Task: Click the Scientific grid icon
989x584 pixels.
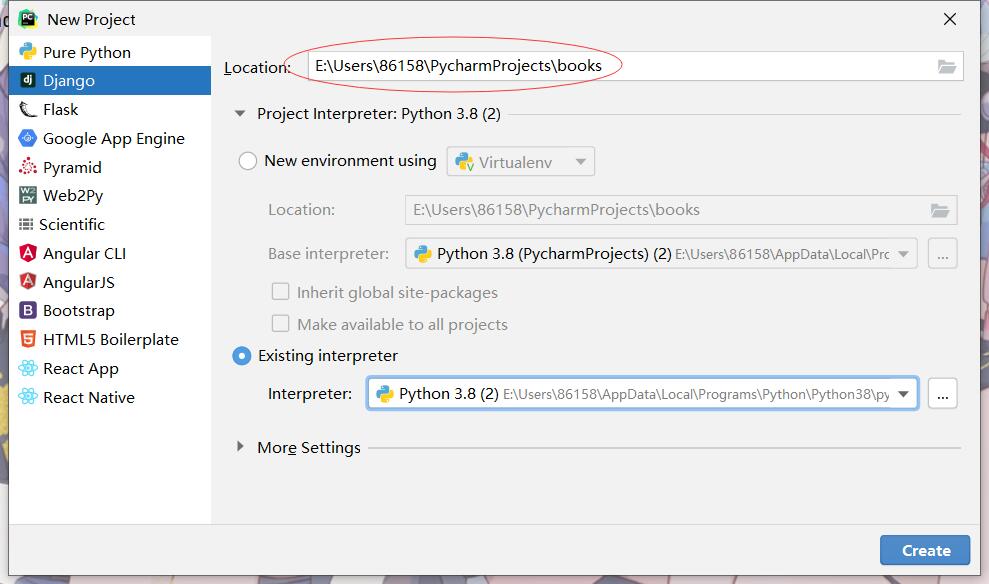Action: 26,224
